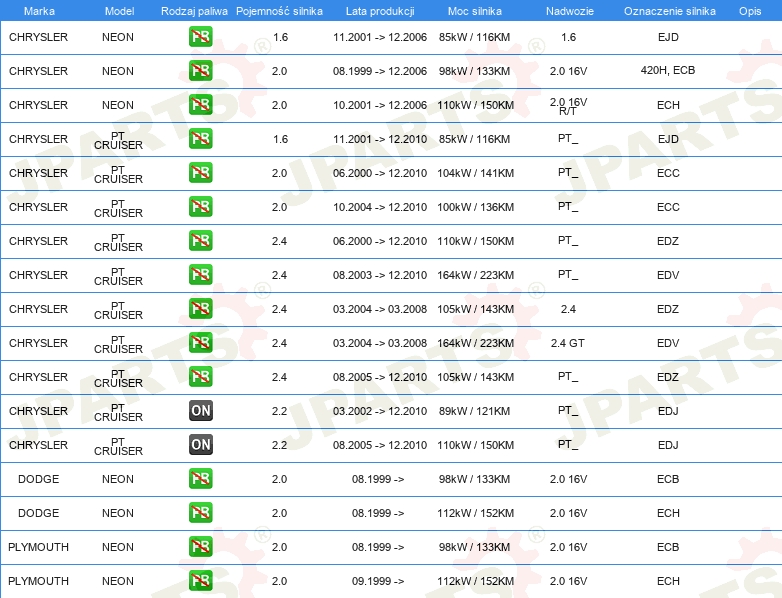Click the Nadwozie column header

[570, 11]
